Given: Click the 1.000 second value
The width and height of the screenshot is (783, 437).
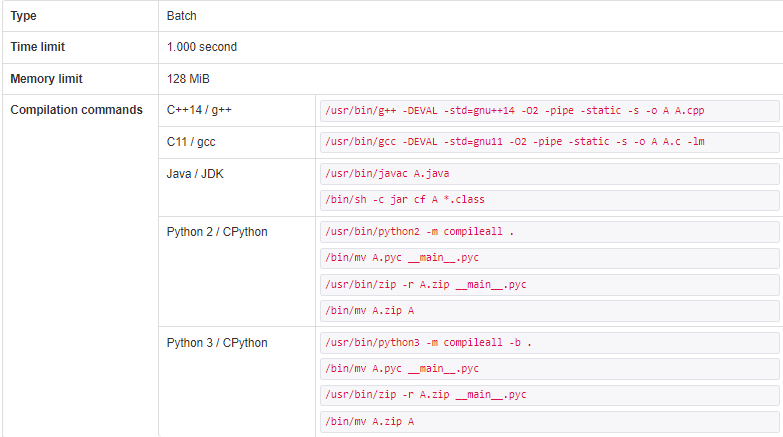Looking at the screenshot, I should (202, 47).
